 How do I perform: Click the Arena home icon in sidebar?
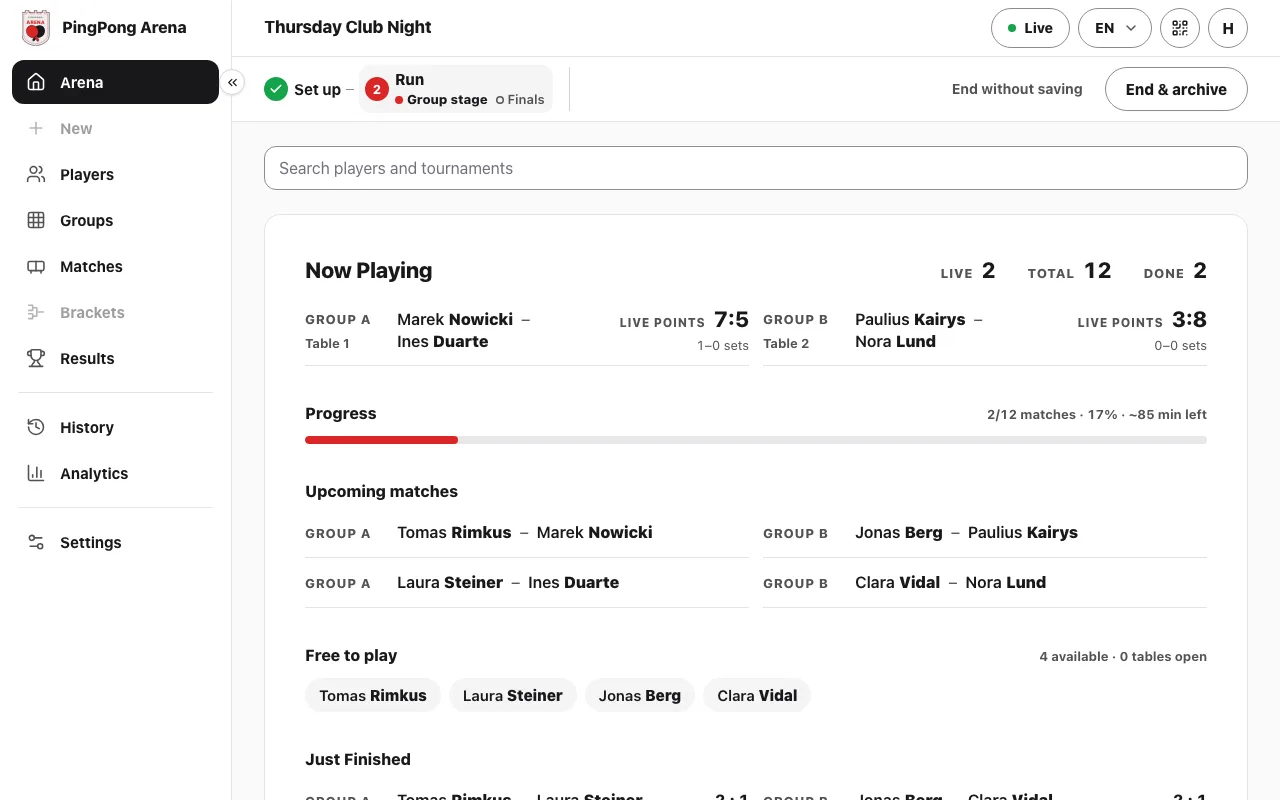[x=36, y=82]
